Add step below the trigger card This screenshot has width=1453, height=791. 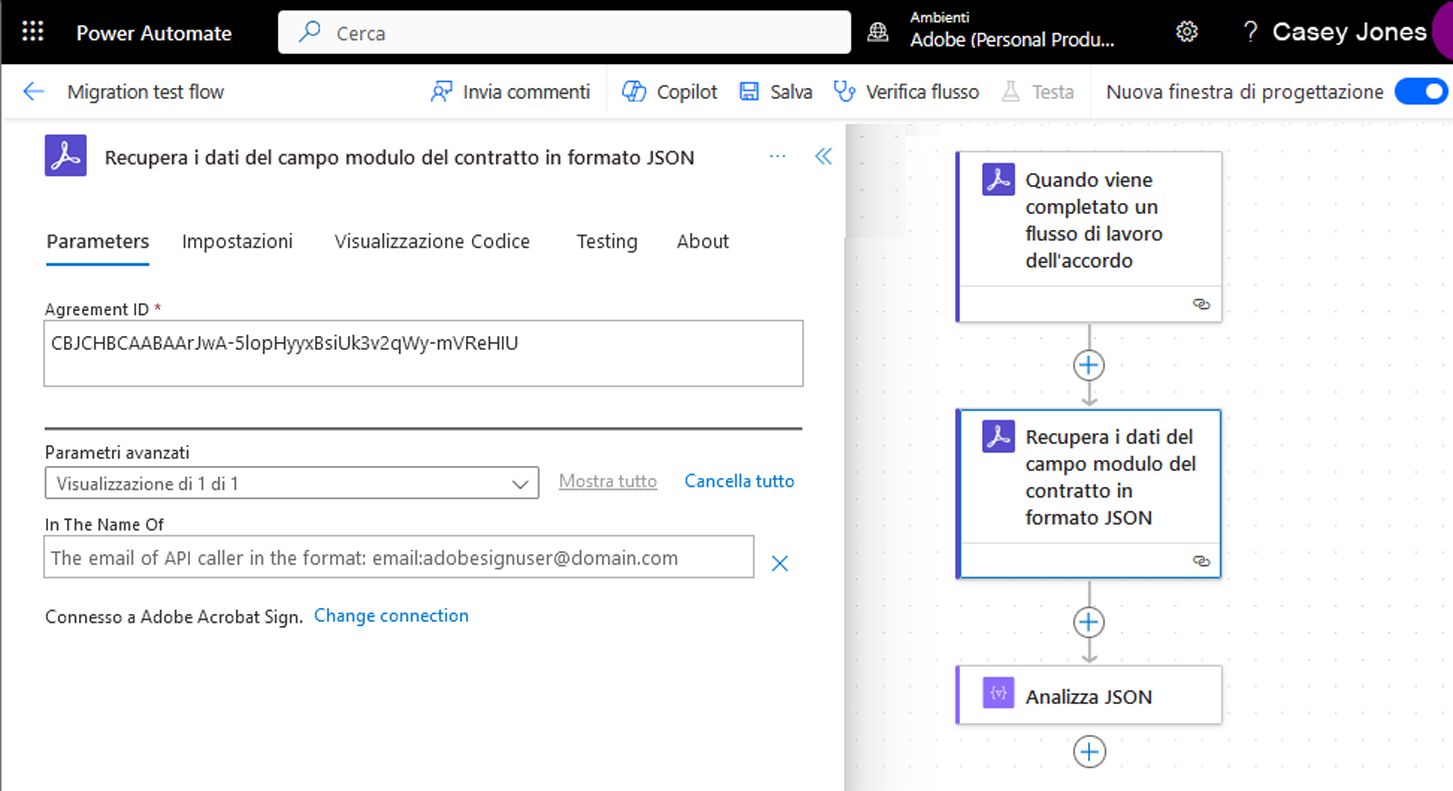pos(1089,365)
